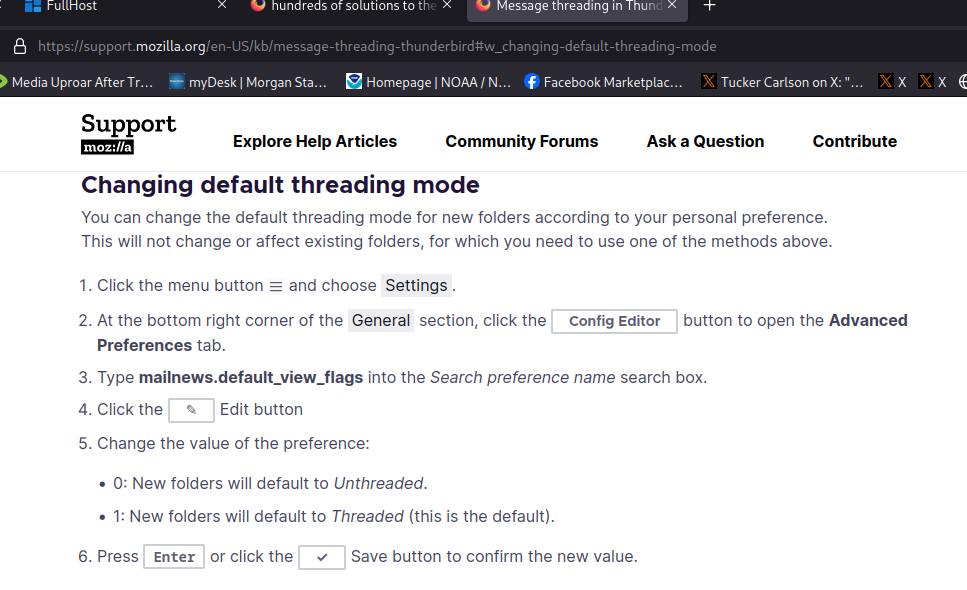Open the Tucker Carlson on X bookmark

(782, 82)
